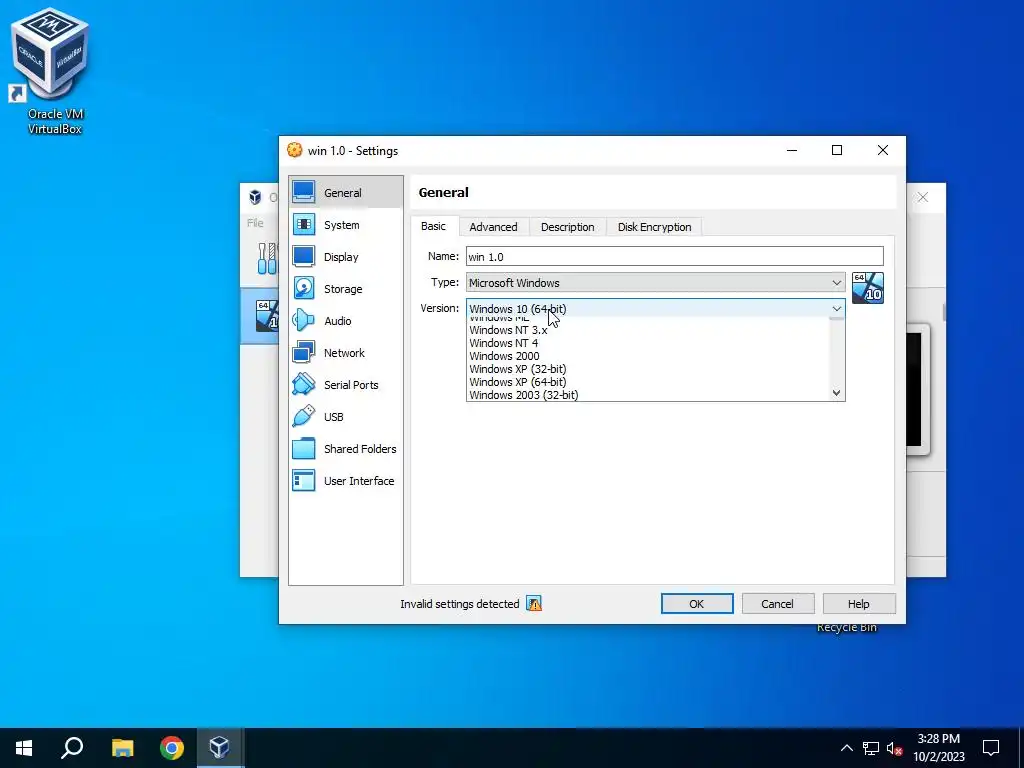Click the muted volume tray icon
Image resolution: width=1024 pixels, height=768 pixels.
point(895,748)
